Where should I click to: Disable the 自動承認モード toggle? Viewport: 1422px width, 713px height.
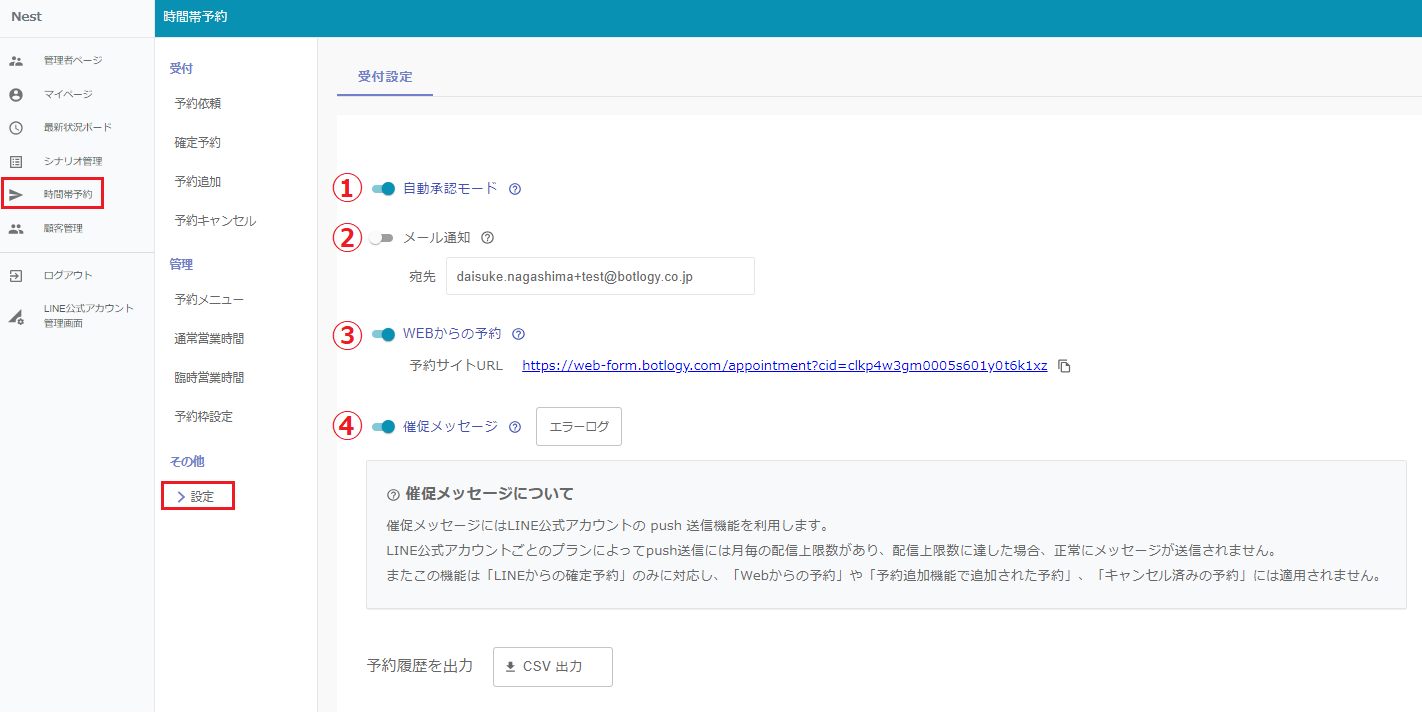(383, 189)
